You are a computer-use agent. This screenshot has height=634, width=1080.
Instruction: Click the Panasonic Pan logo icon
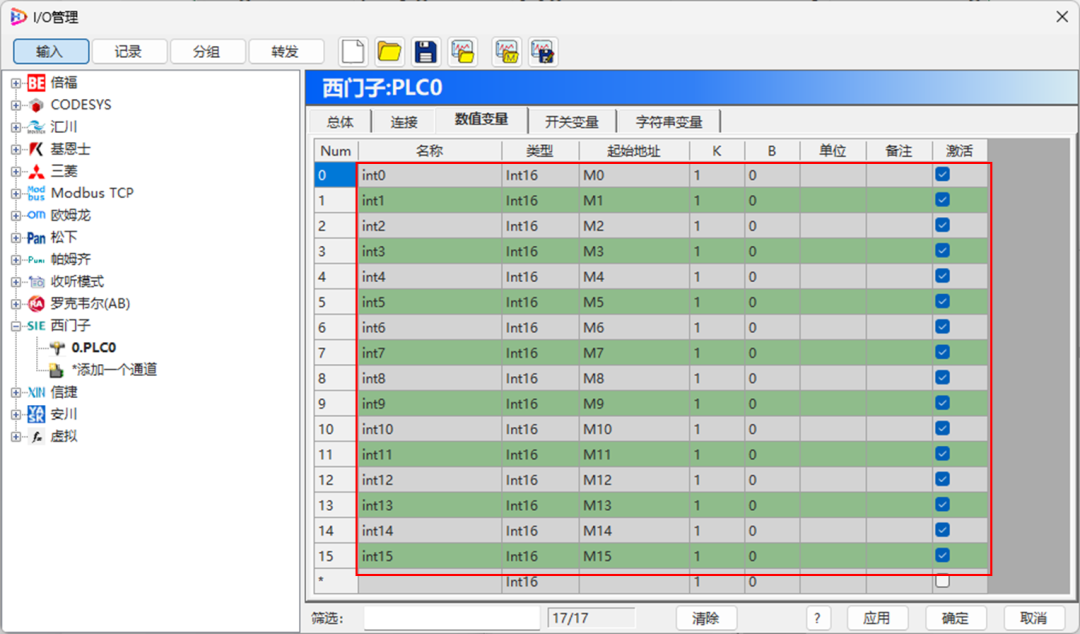36,238
